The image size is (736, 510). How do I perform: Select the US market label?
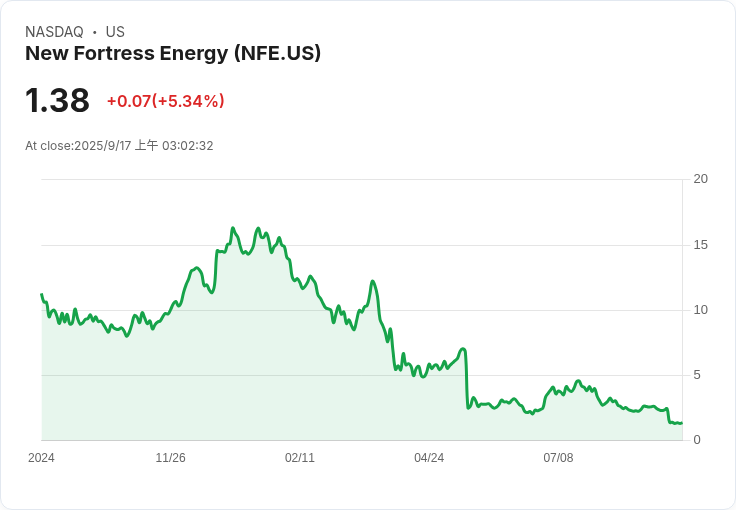[x=115, y=32]
